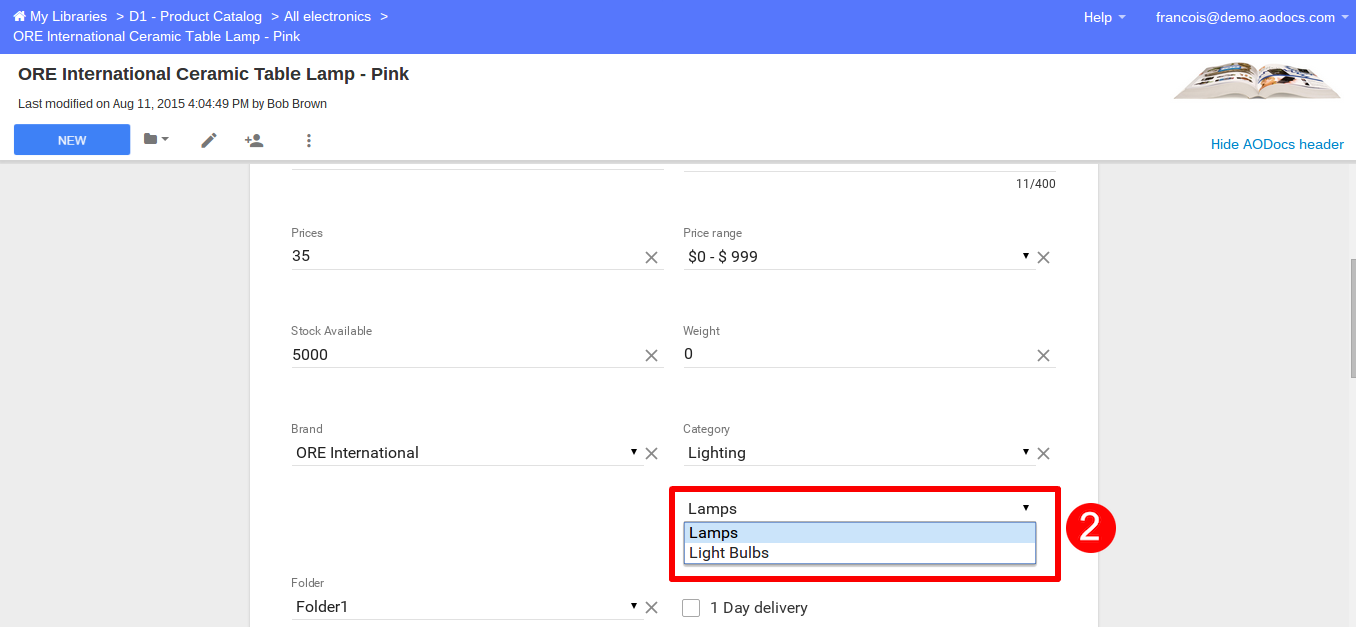Open the Price range dropdown
Screen dimensions: 1356x627
[859, 257]
